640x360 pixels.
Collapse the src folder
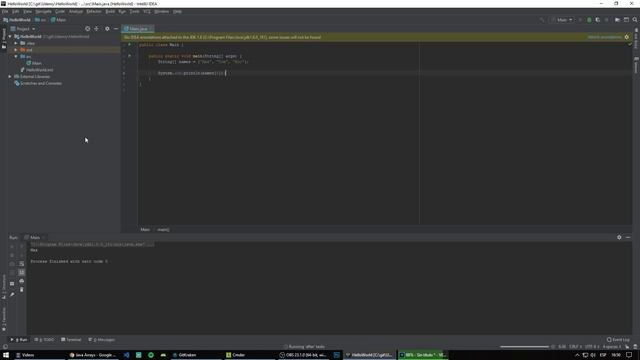[16, 56]
